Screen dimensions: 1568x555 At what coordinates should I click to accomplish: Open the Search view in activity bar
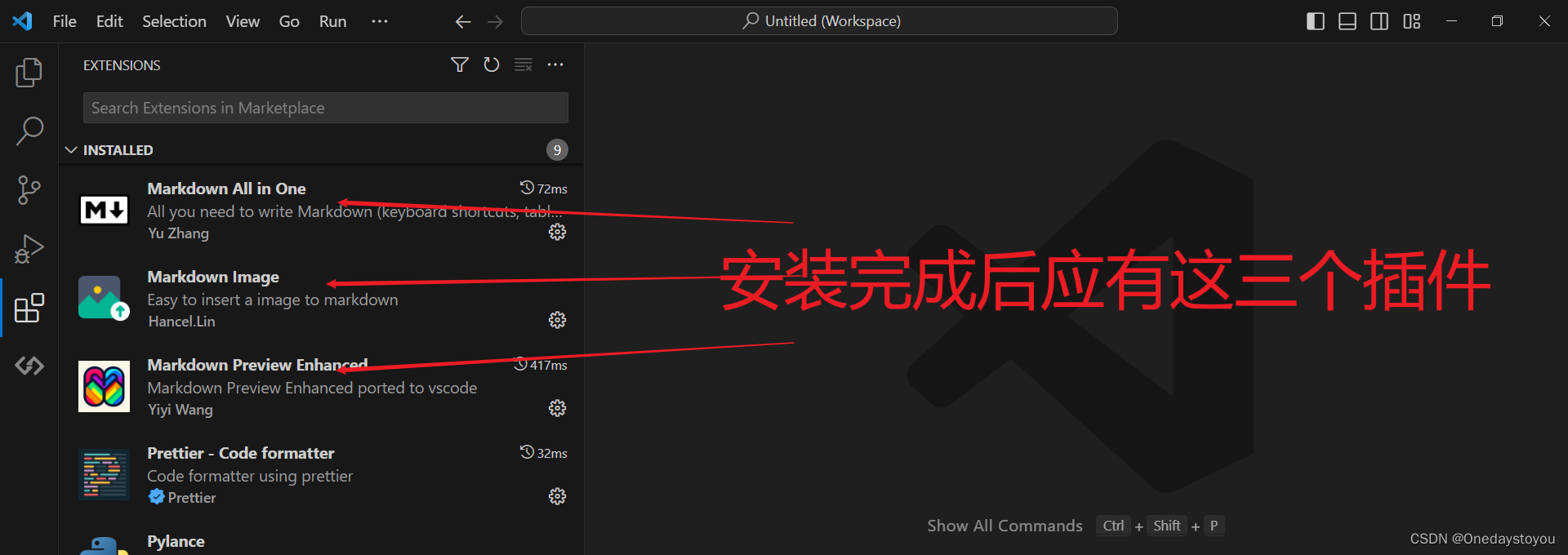point(29,131)
